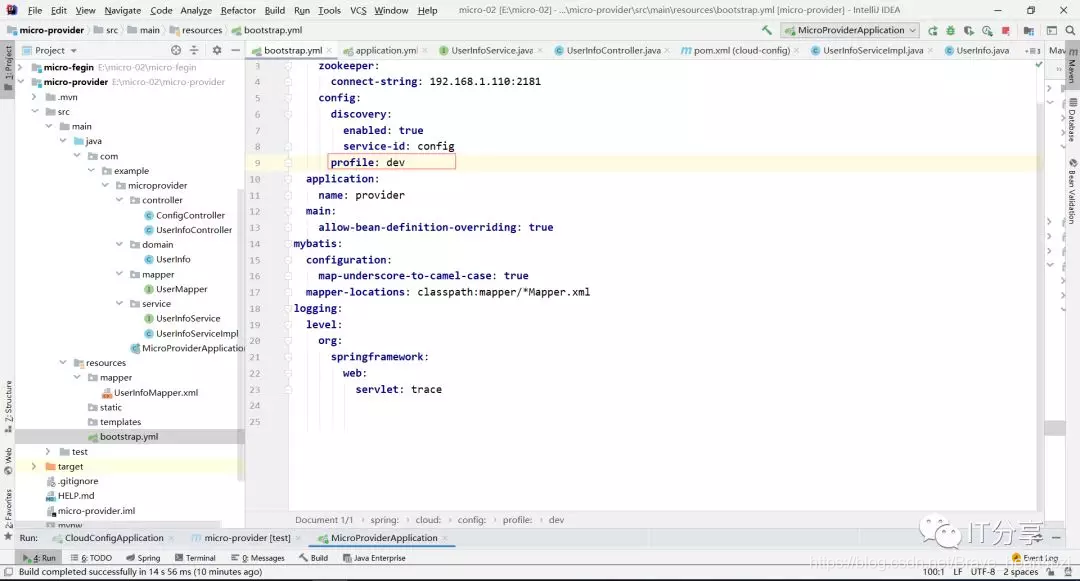The height and width of the screenshot is (581, 1080).
Task: Start debugging with the green bug icon
Action: pyautogui.click(x=951, y=30)
